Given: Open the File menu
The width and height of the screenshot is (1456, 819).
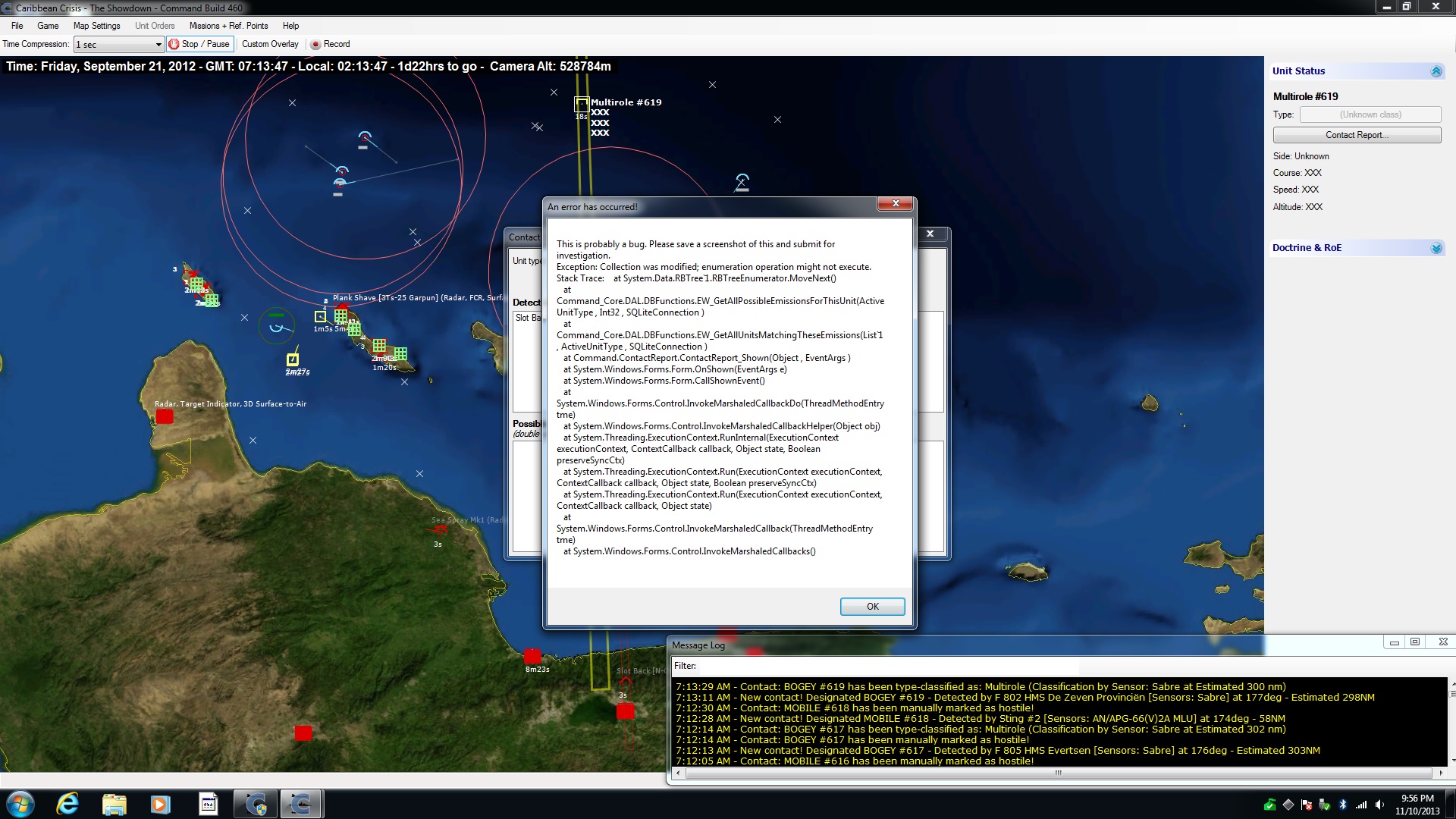Looking at the screenshot, I should click(x=17, y=26).
